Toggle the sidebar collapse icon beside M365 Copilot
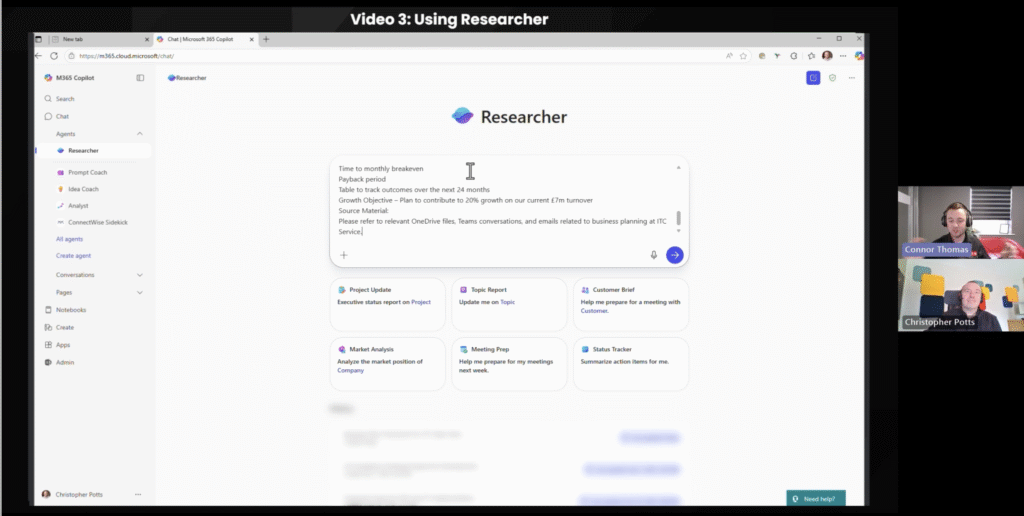The height and width of the screenshot is (516, 1024). coord(140,78)
